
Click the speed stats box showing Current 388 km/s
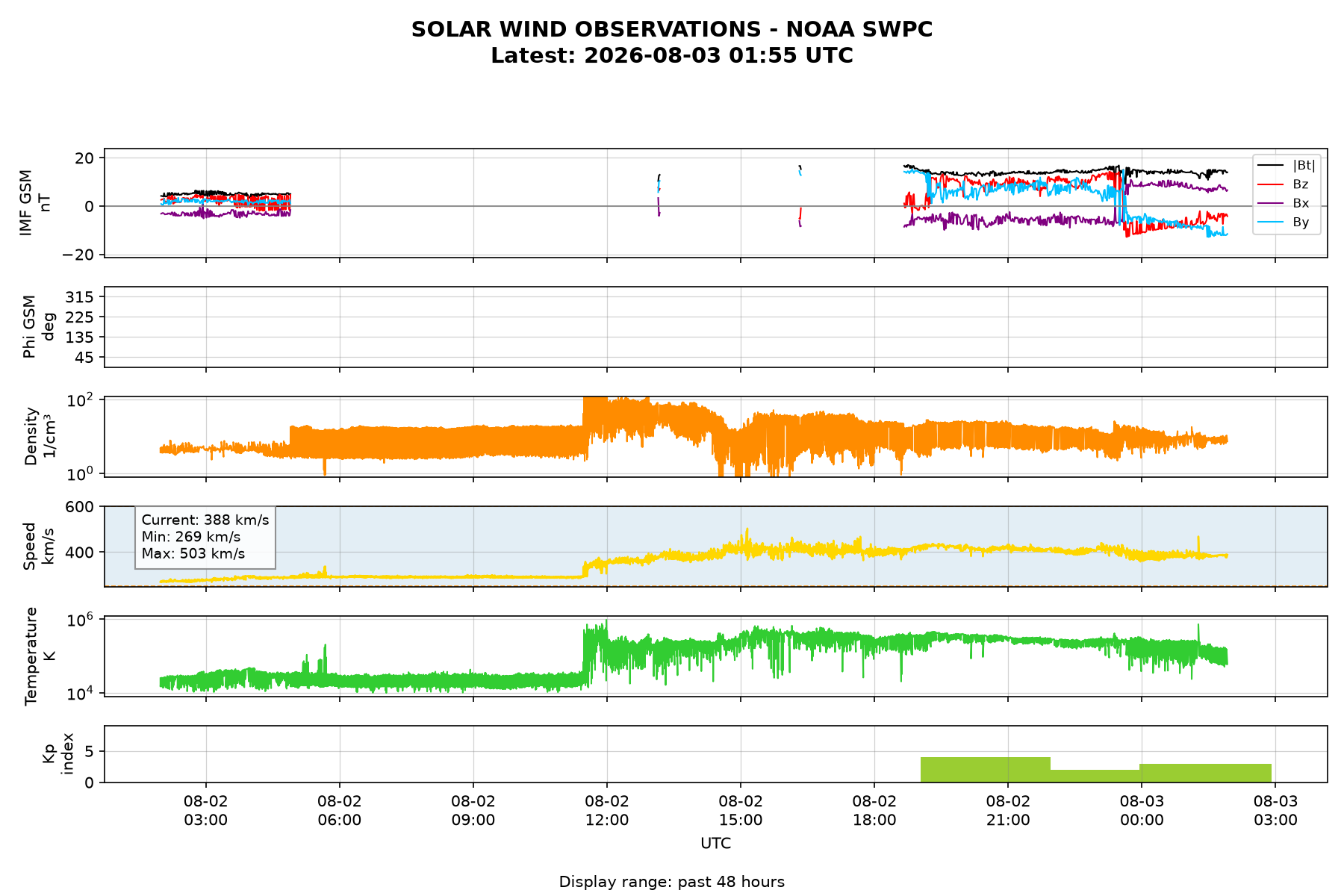click(x=205, y=537)
